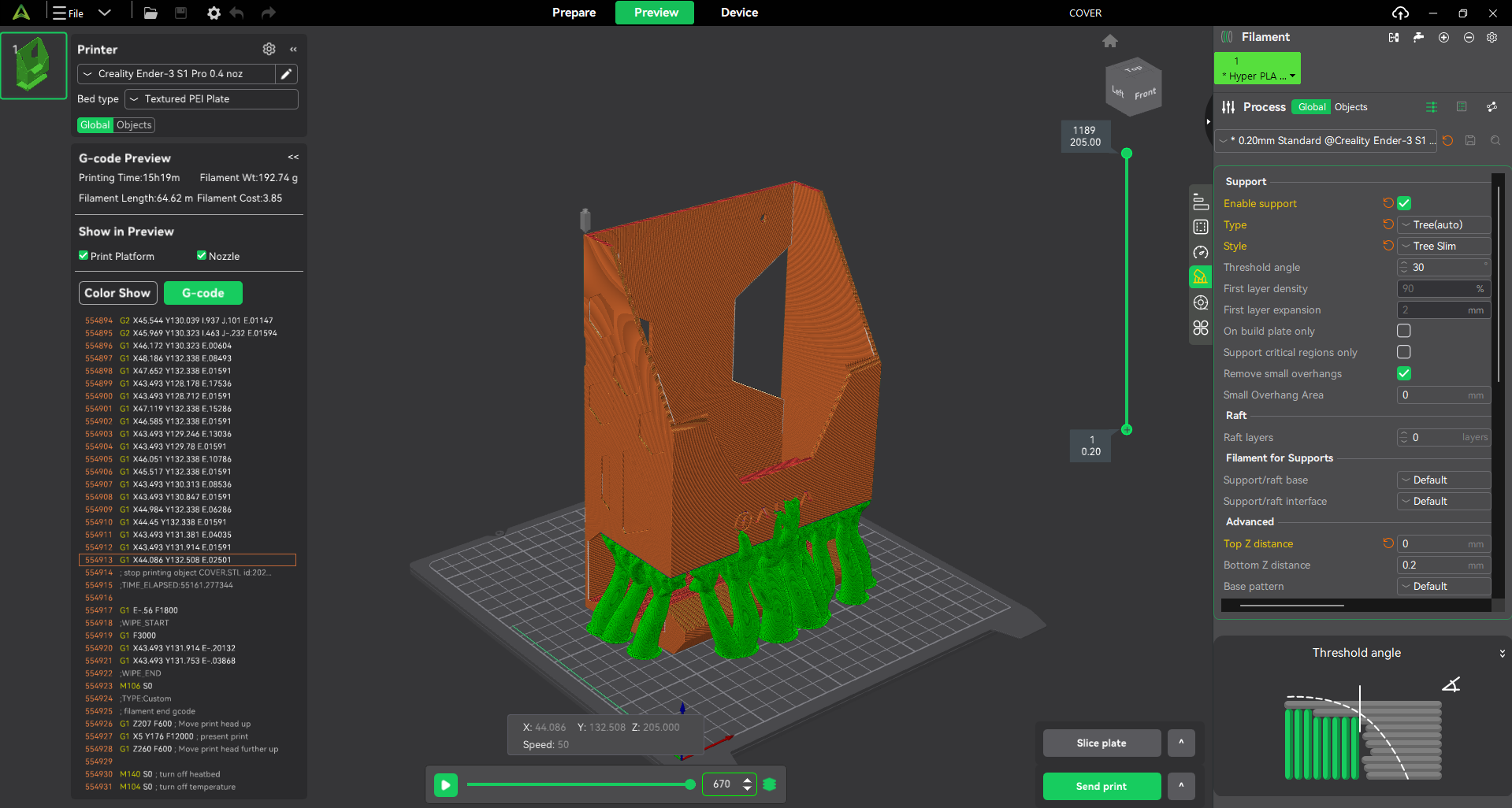The width and height of the screenshot is (1512, 808).
Task: Select the Support settings tab icon
Action: click(1200, 277)
